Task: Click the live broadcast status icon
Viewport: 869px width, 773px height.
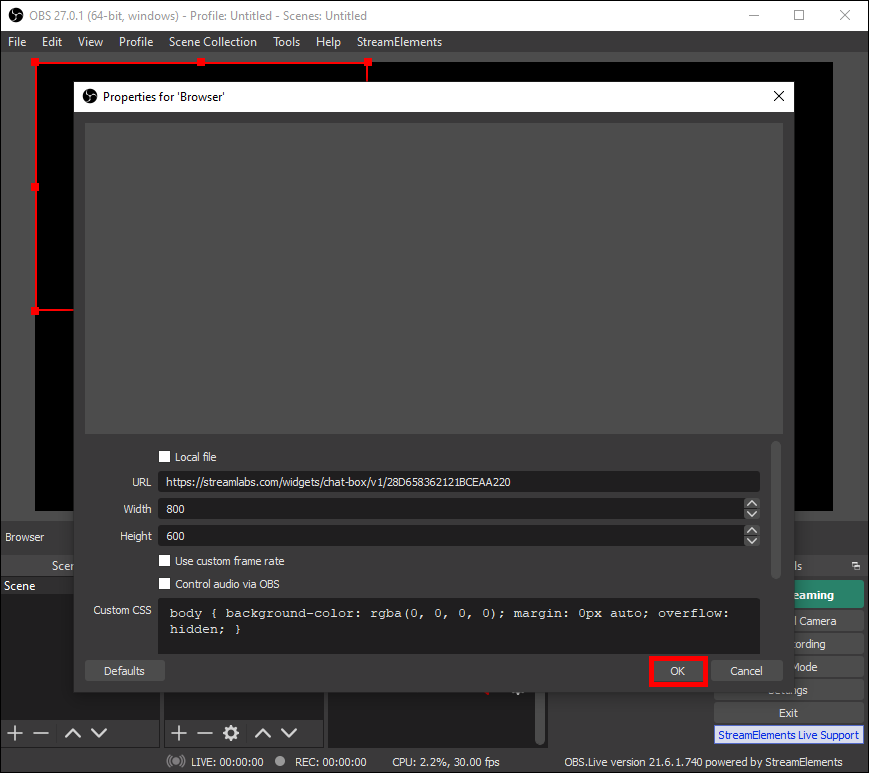Action: tap(176, 761)
